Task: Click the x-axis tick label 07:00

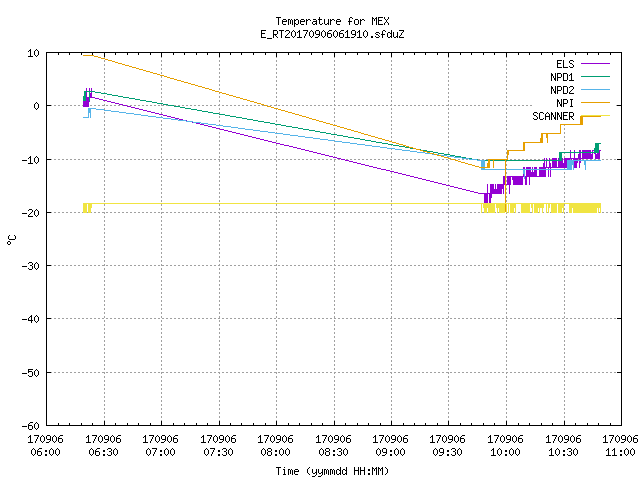Action: tap(160, 452)
